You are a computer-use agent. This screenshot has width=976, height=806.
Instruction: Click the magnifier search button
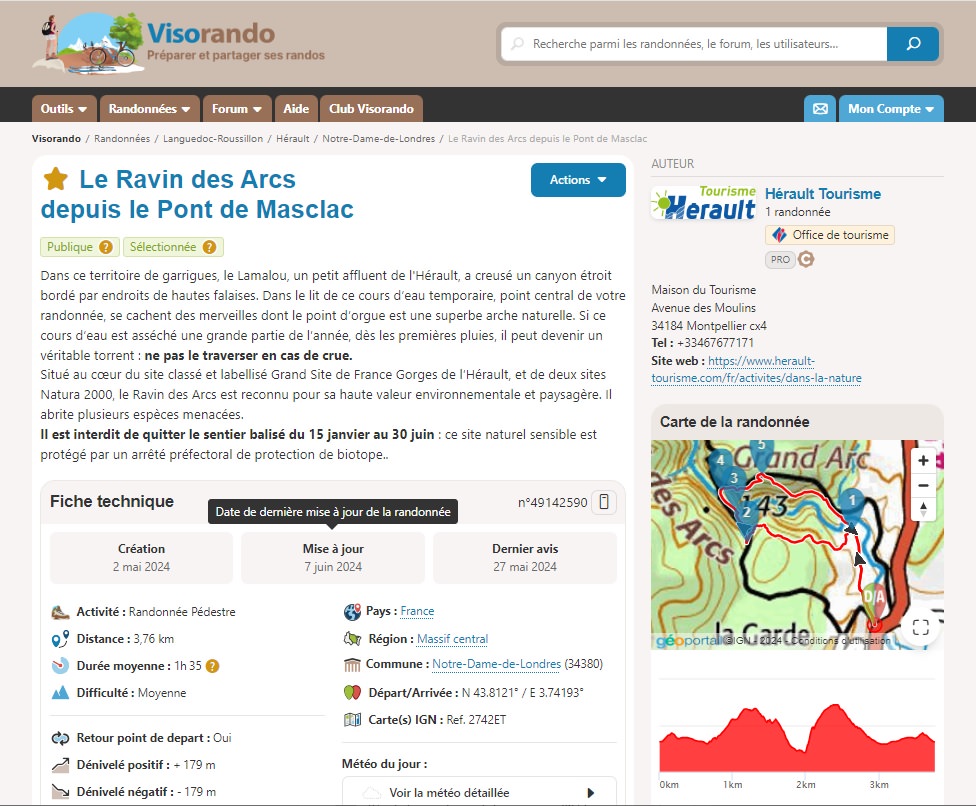click(912, 44)
